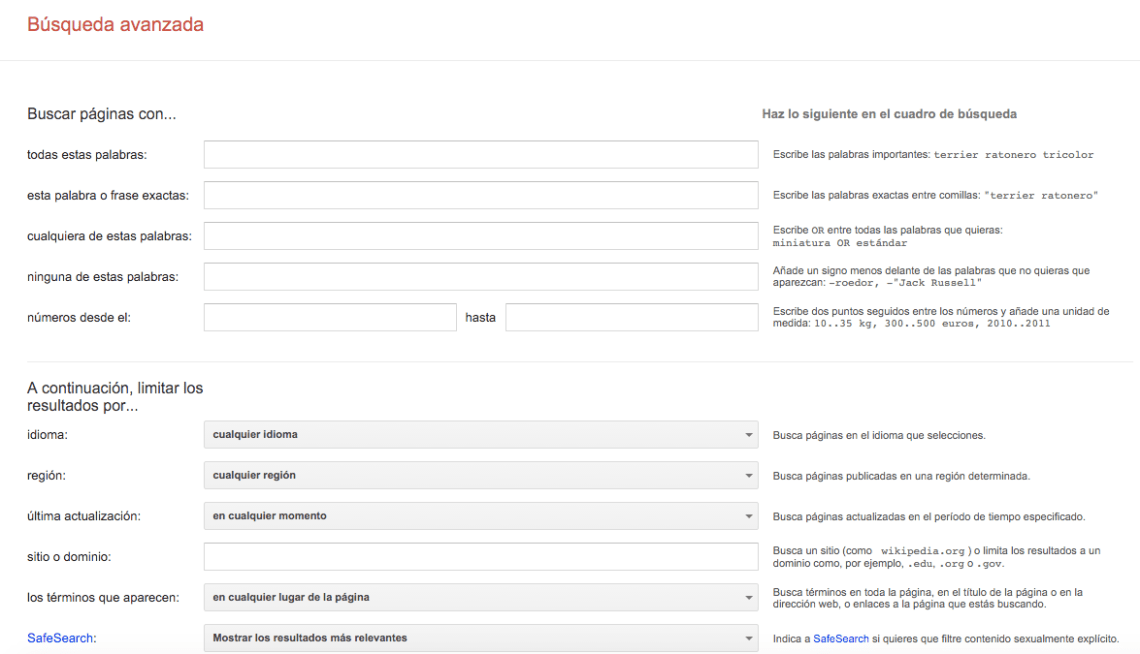Click 'Haz lo siguiente en el cuadro' heading

[x=888, y=114]
